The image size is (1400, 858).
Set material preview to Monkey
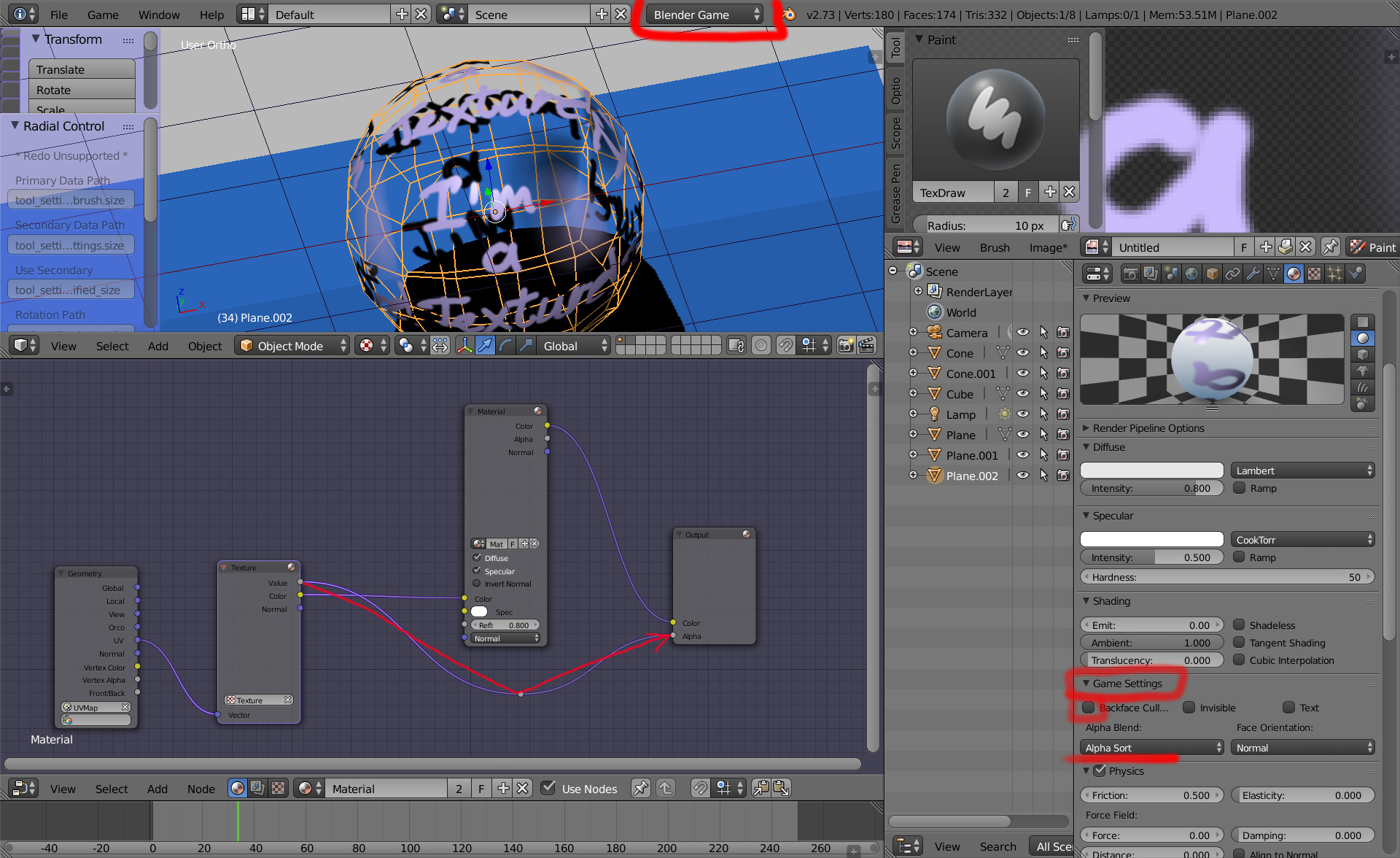point(1362,370)
